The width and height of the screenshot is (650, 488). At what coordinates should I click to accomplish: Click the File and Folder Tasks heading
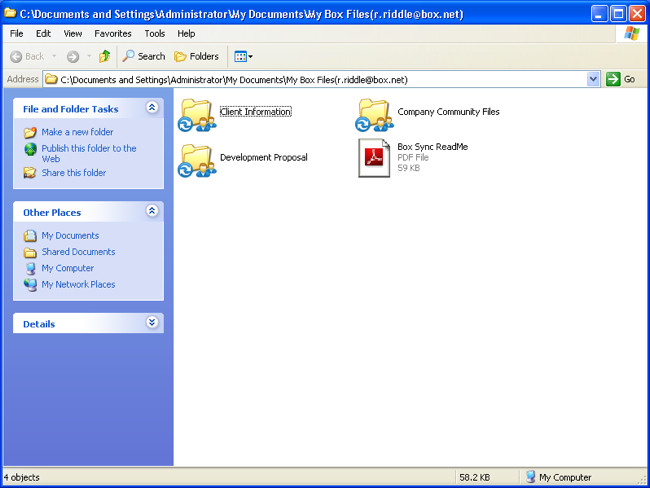70,109
